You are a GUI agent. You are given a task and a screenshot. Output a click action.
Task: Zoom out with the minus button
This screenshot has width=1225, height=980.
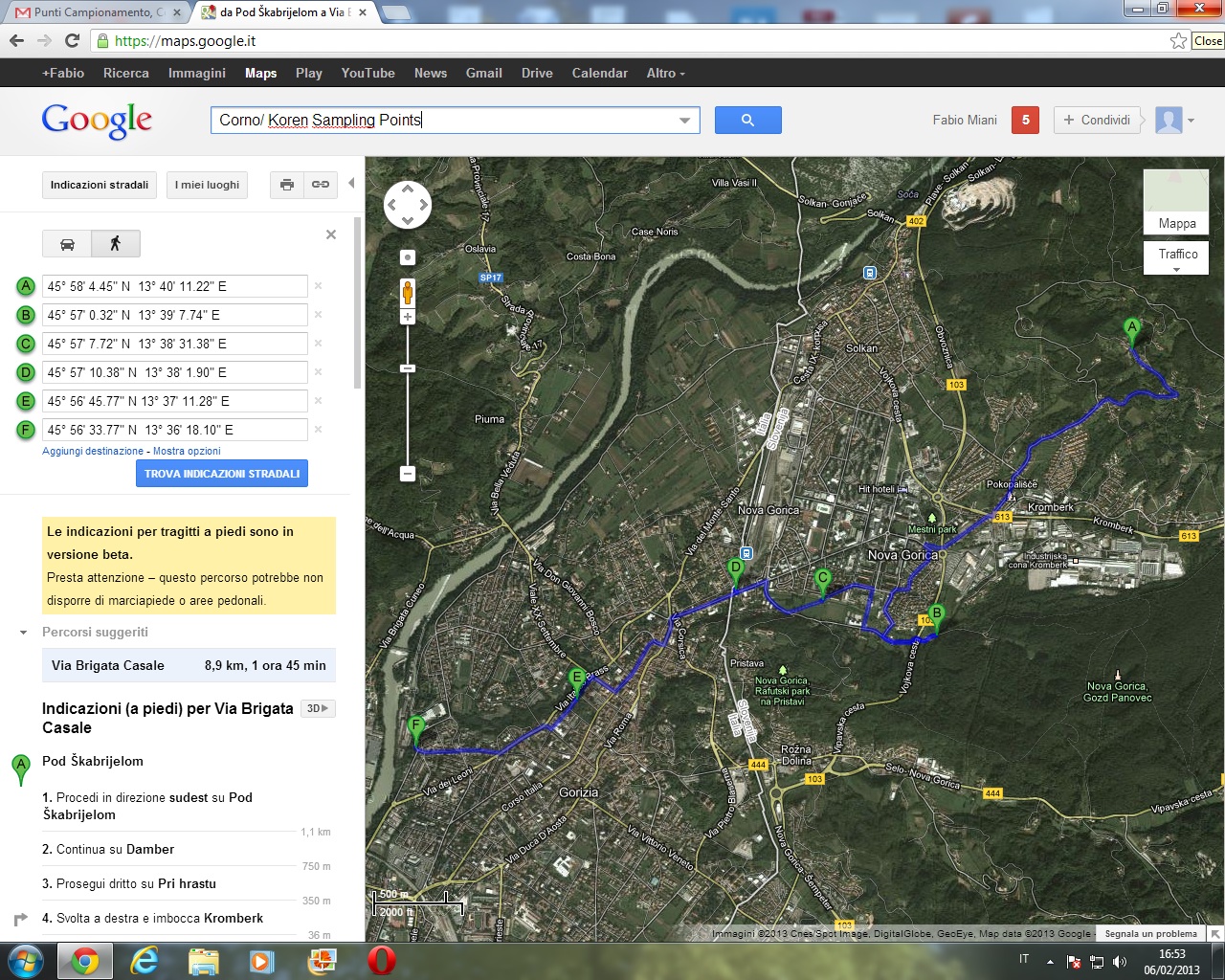click(x=408, y=474)
